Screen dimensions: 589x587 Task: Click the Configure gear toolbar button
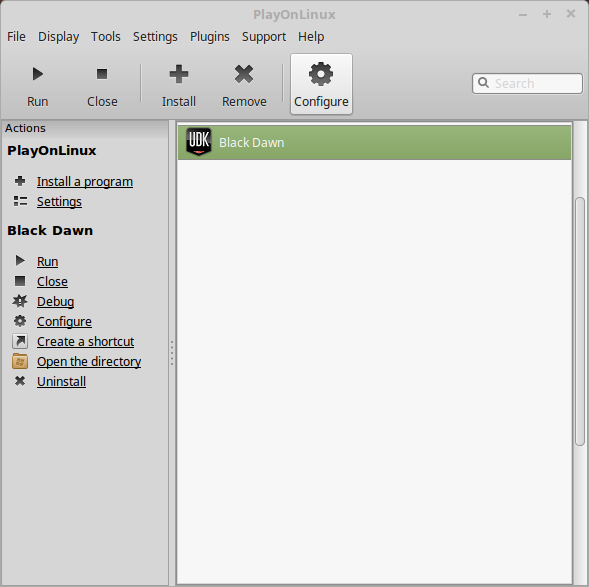click(x=321, y=84)
